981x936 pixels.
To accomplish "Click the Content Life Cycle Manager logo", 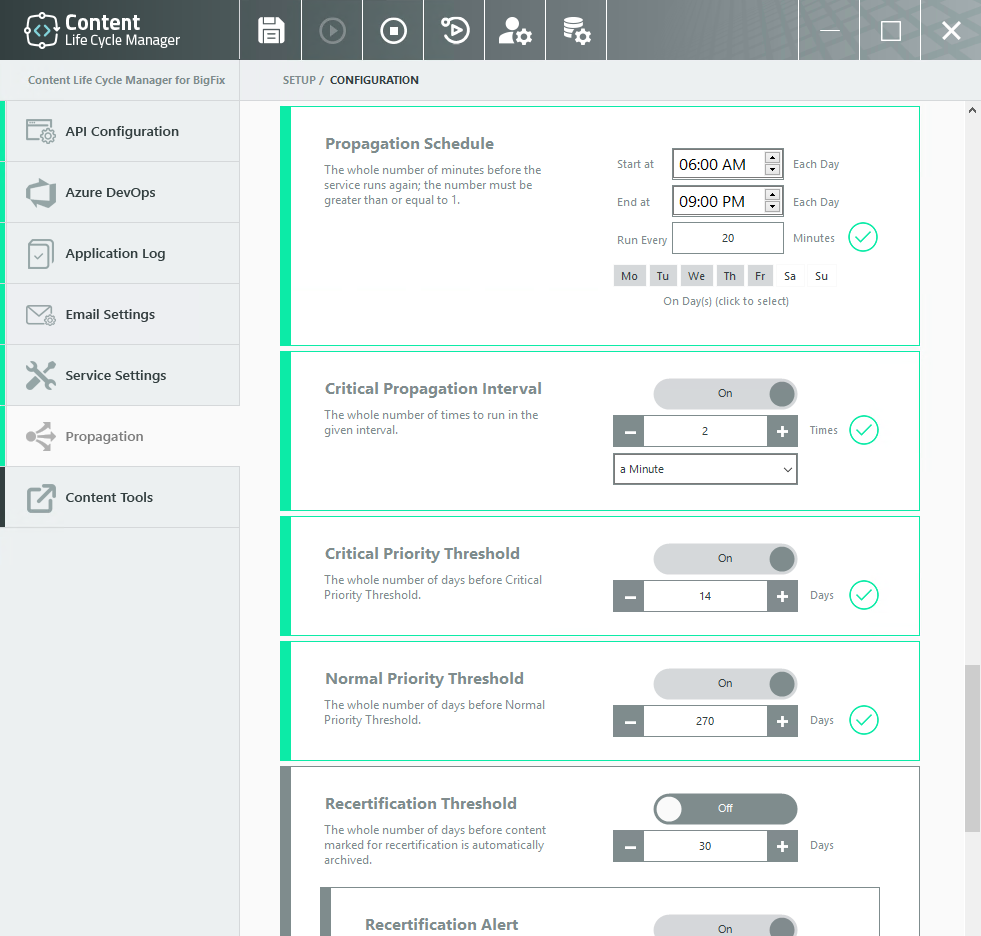I will coord(102,30).
